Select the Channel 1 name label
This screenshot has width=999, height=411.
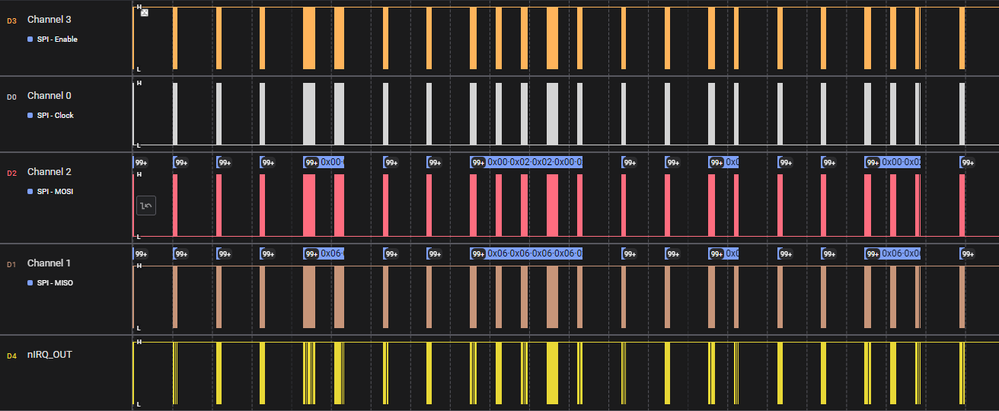49,263
